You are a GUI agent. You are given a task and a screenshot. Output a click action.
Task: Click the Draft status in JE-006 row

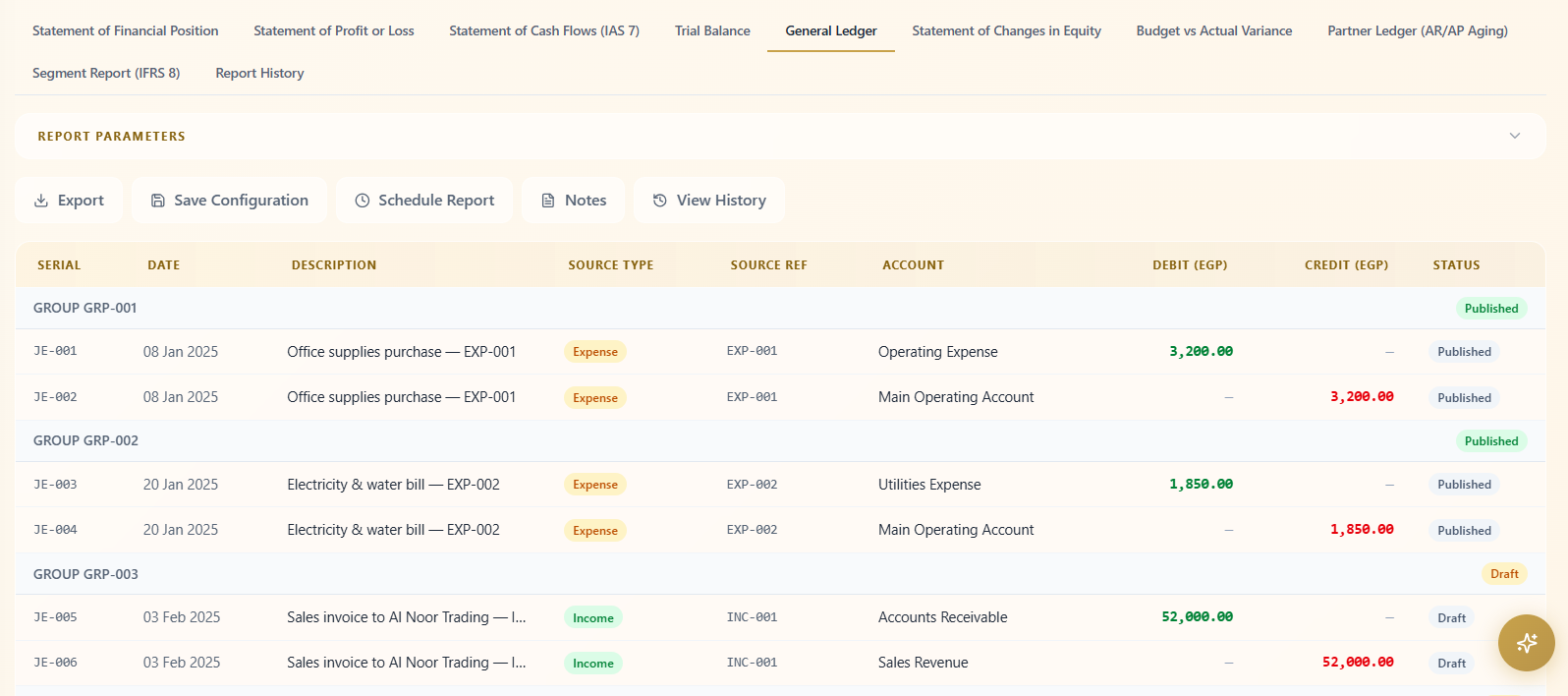(1451, 664)
